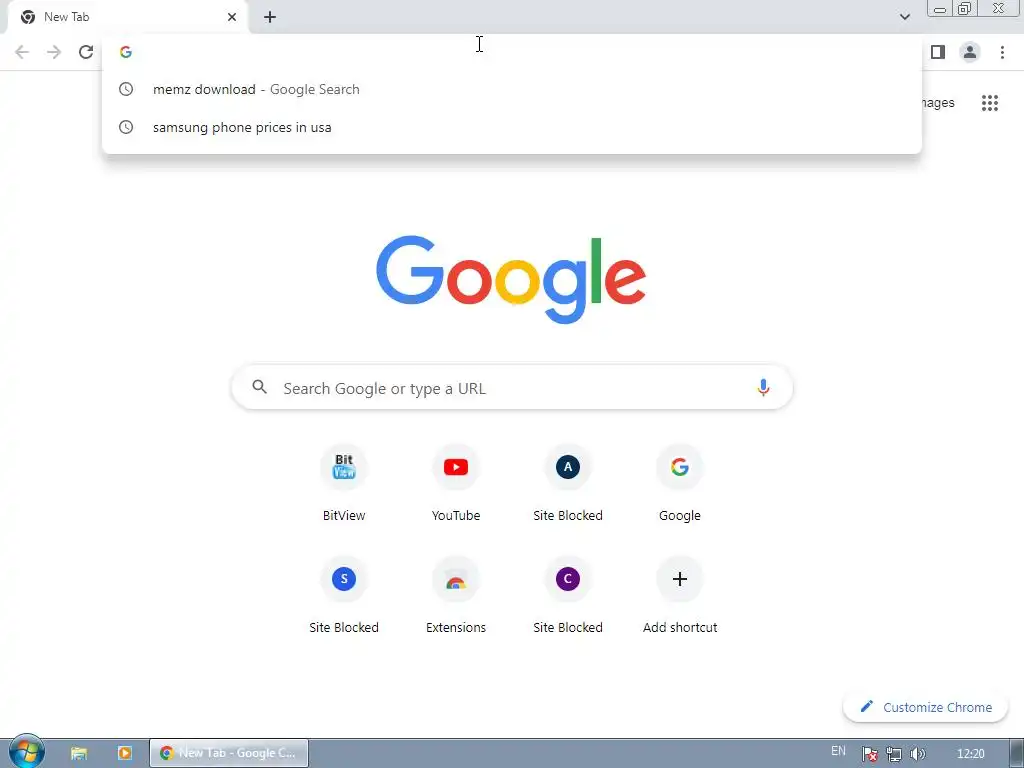Open the volume speaker tray icon
Viewport: 1024px width, 768px height.
[x=918, y=754]
